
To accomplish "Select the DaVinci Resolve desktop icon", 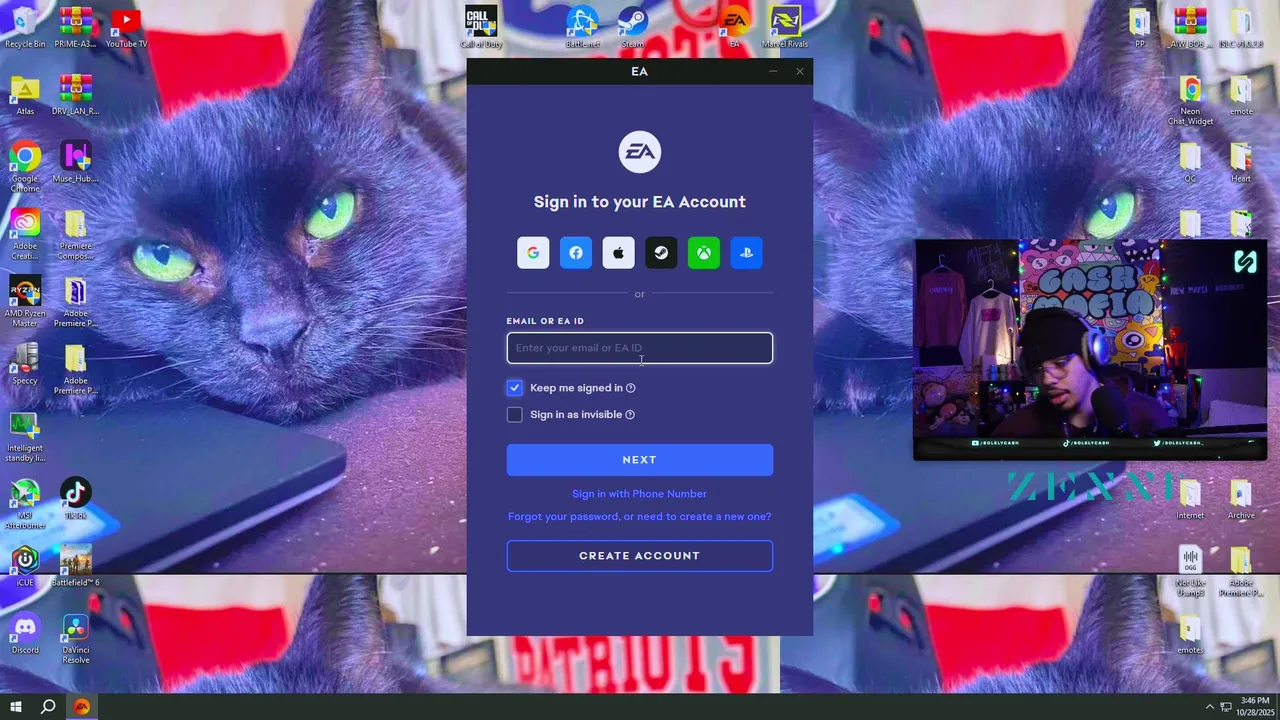I will coord(76,639).
